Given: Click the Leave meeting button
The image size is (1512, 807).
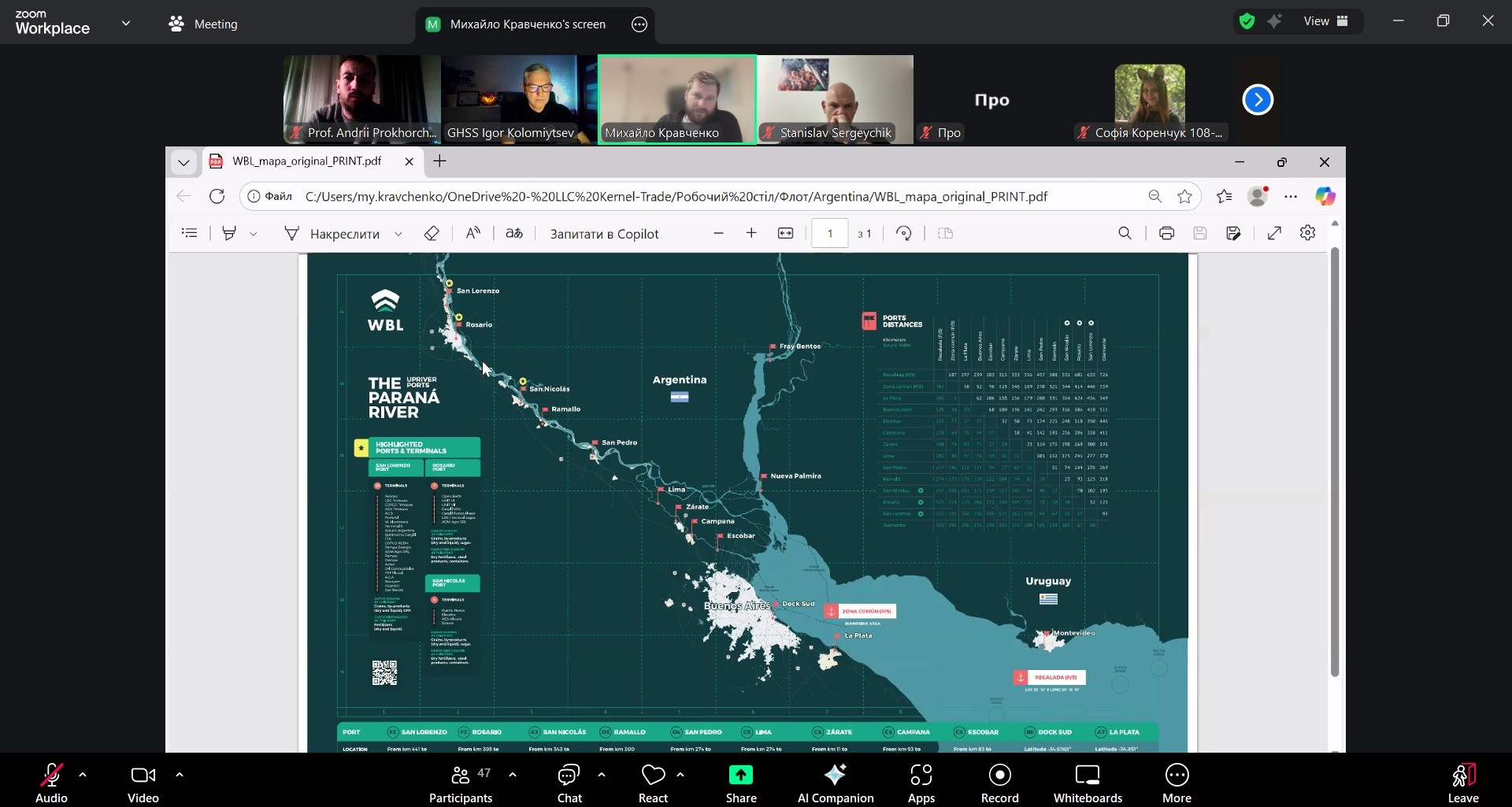Looking at the screenshot, I should click(x=1462, y=783).
